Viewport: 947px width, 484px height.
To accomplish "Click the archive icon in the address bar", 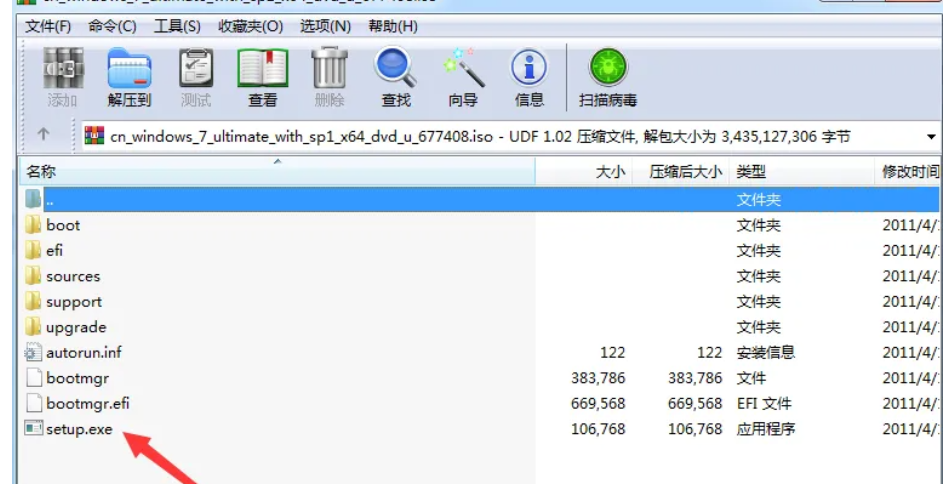I will pyautogui.click(x=94, y=136).
